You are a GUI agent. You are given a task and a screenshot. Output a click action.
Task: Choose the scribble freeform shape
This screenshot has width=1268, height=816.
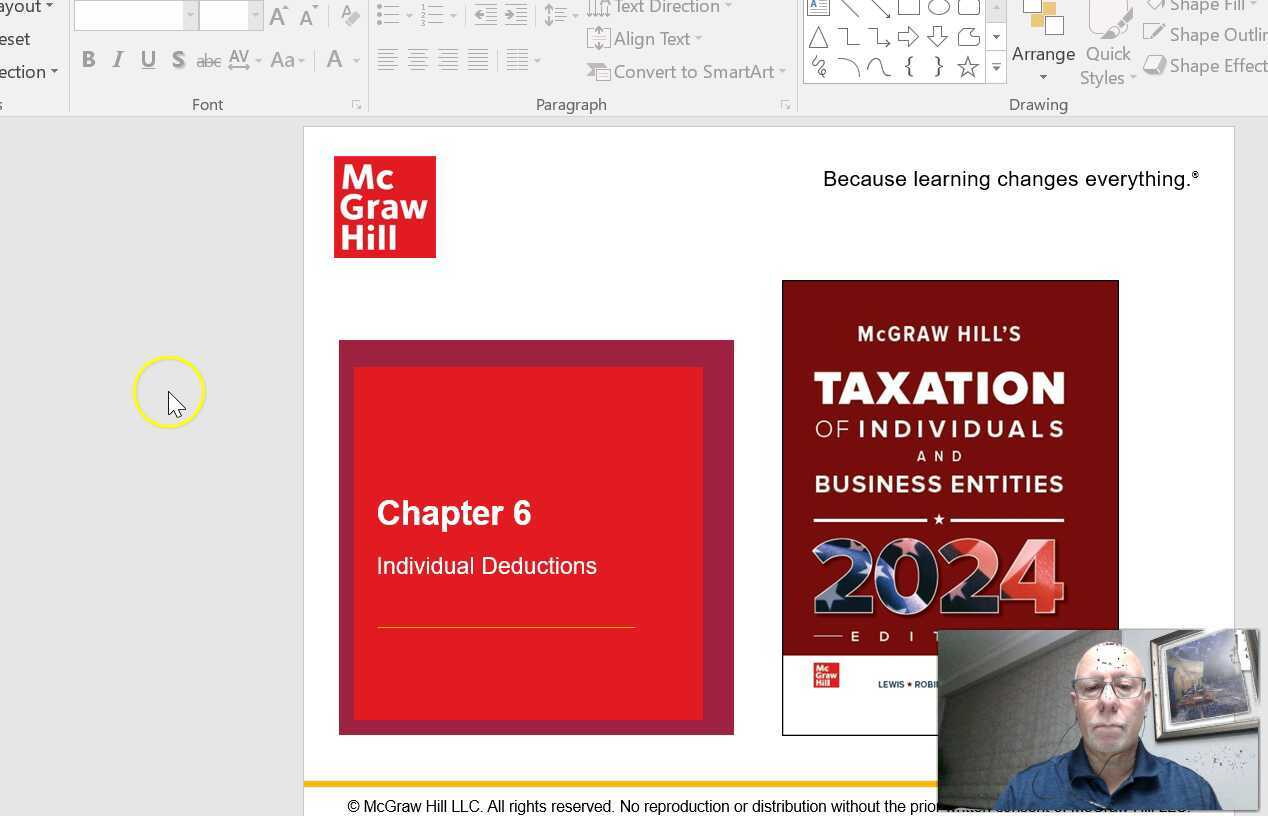(818, 67)
